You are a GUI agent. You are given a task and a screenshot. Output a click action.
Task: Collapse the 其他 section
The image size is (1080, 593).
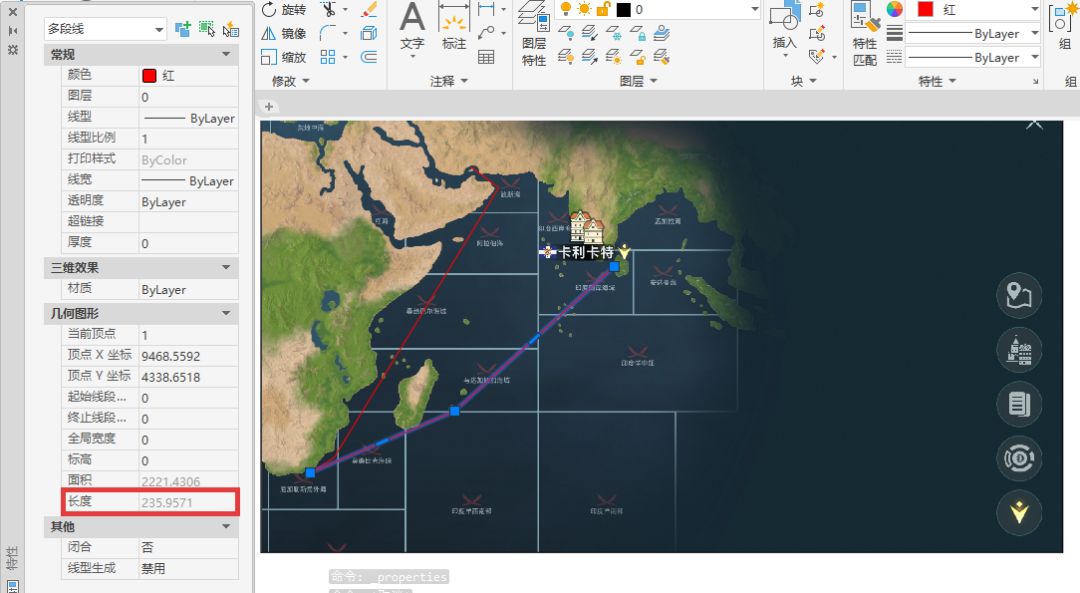(x=225, y=526)
